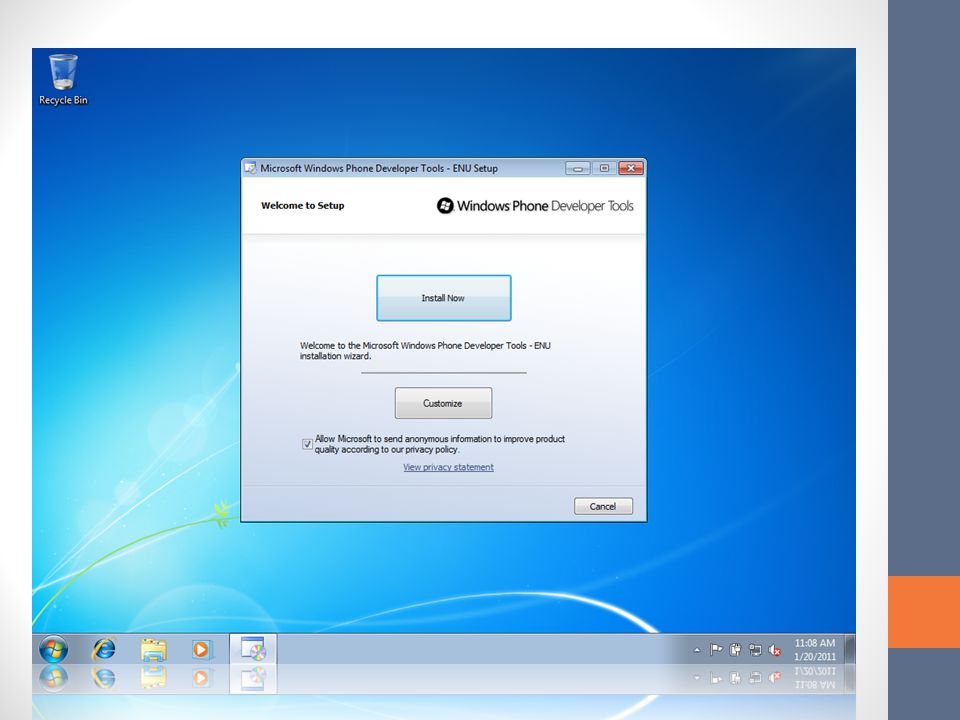960x720 pixels.
Task: Click the network tray icon
Action: (x=755, y=650)
